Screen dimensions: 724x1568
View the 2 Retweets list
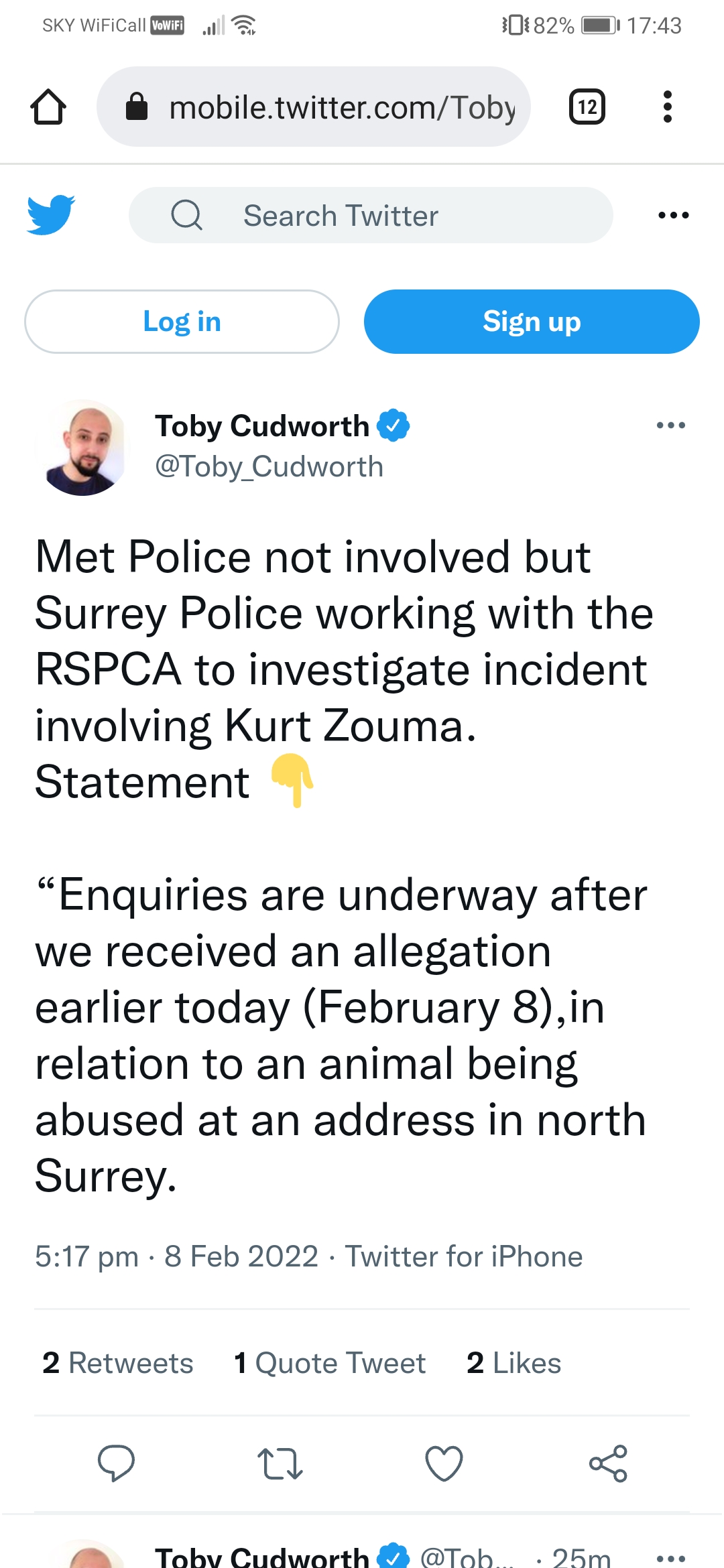point(118,1363)
